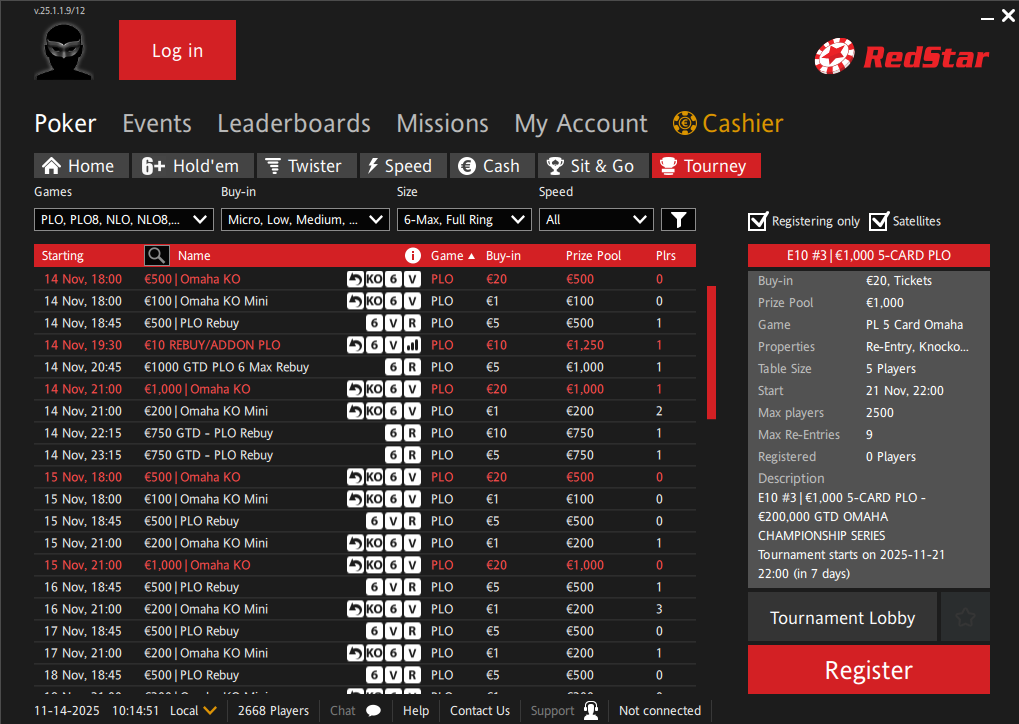
Task: Open the Cashier chip icon
Action: 685,124
